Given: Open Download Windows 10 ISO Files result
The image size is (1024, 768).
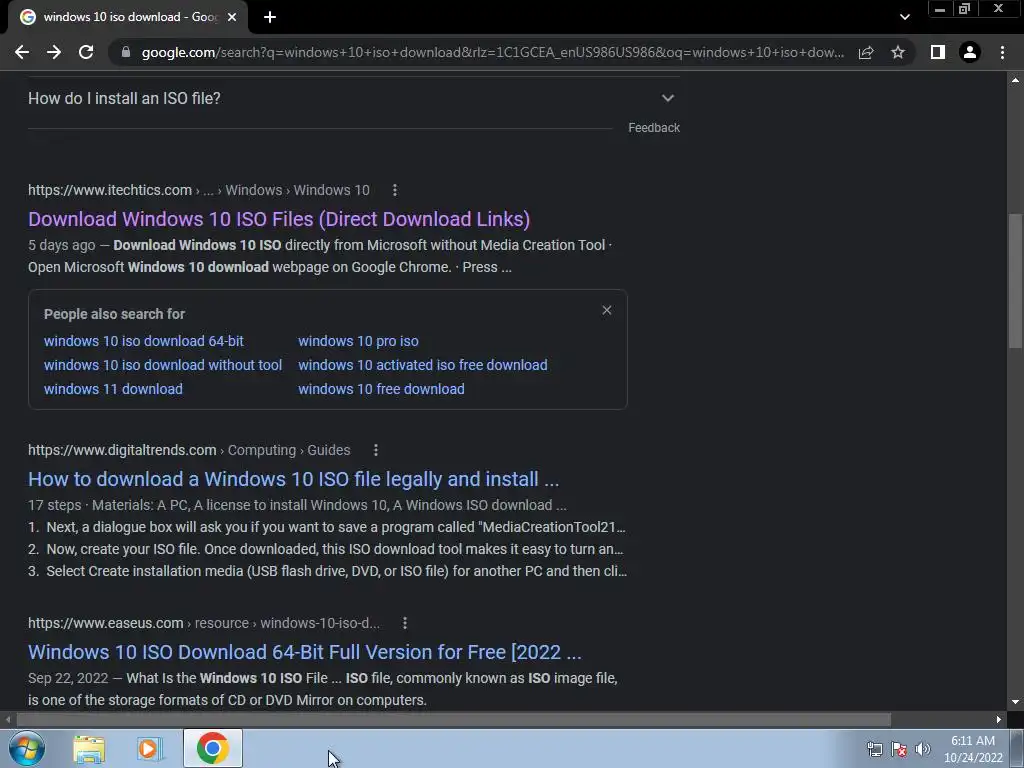Looking at the screenshot, I should (279, 219).
